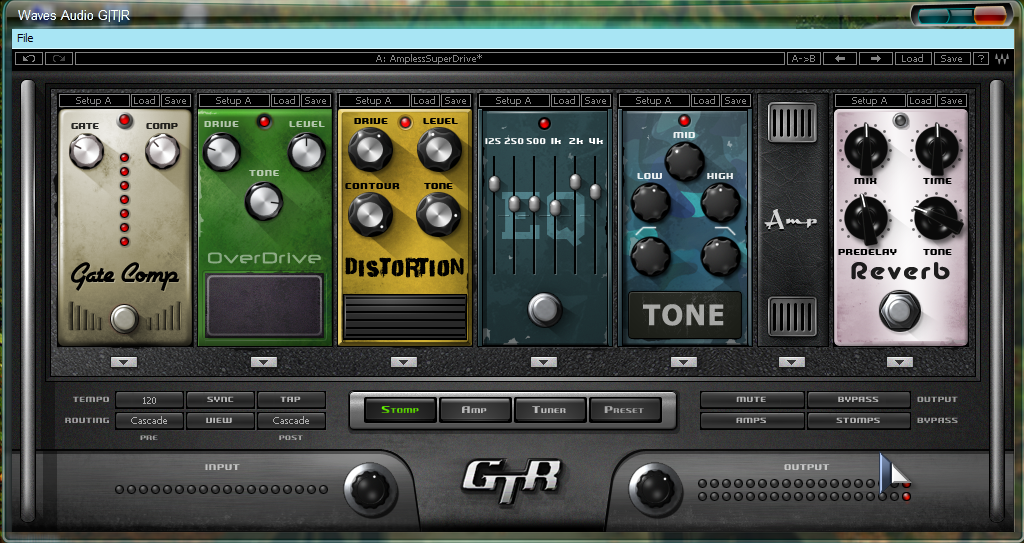
Task: Open stomp selector below Gate Comp
Action: click(124, 362)
